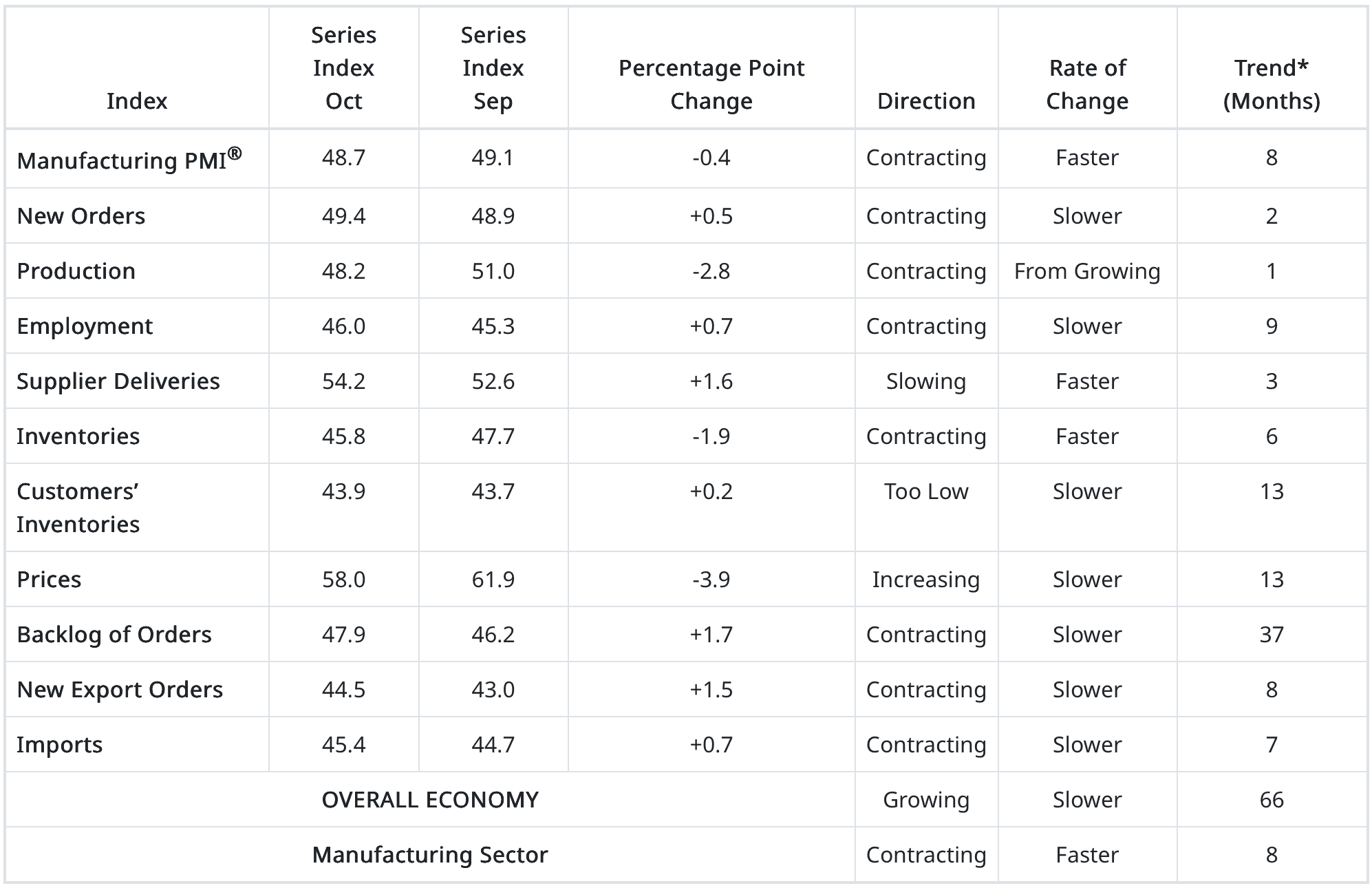Click the "Too Low" direction cell

(x=925, y=491)
